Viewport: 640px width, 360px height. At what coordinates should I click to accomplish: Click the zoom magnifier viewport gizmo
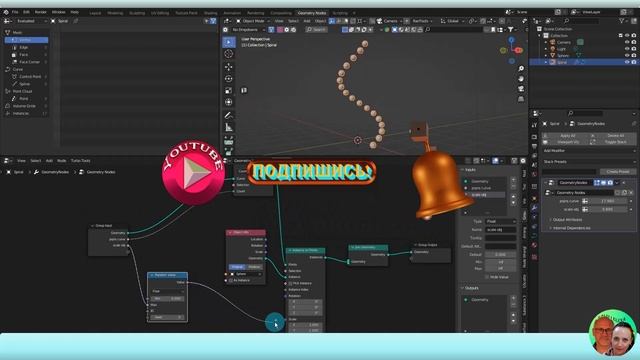click(521, 69)
